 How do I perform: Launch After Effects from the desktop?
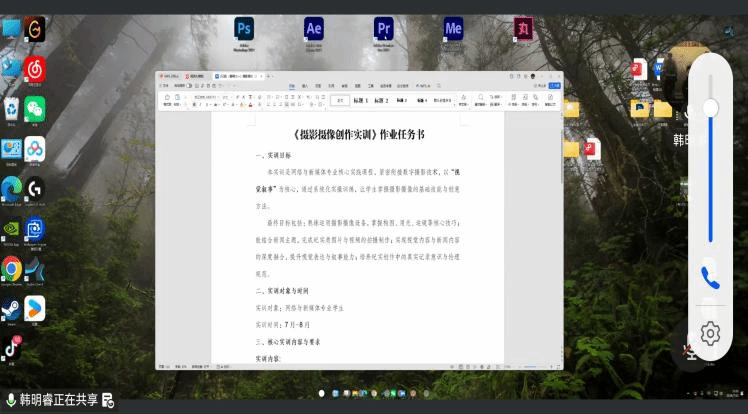313,29
